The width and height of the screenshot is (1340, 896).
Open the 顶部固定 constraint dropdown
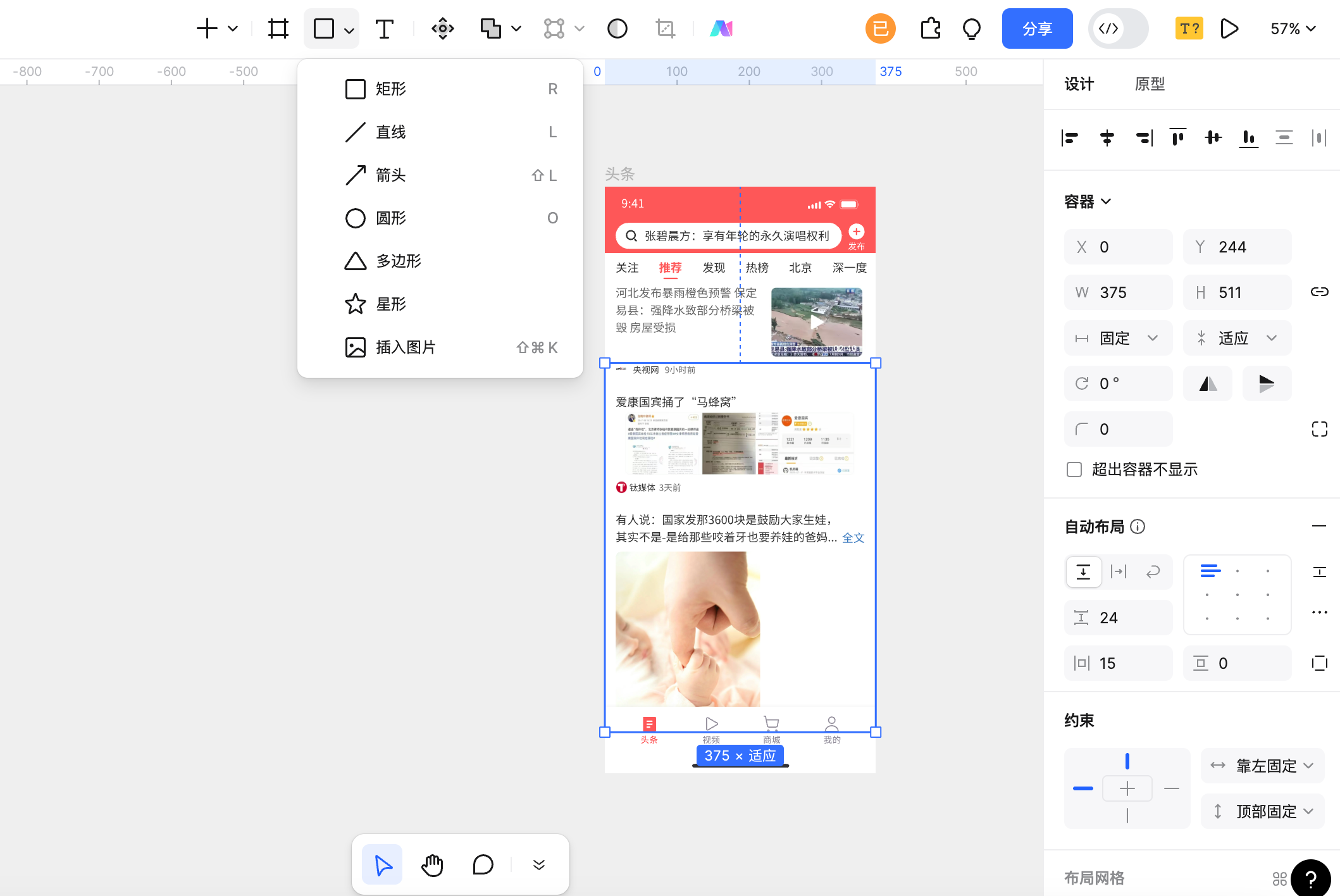1262,811
